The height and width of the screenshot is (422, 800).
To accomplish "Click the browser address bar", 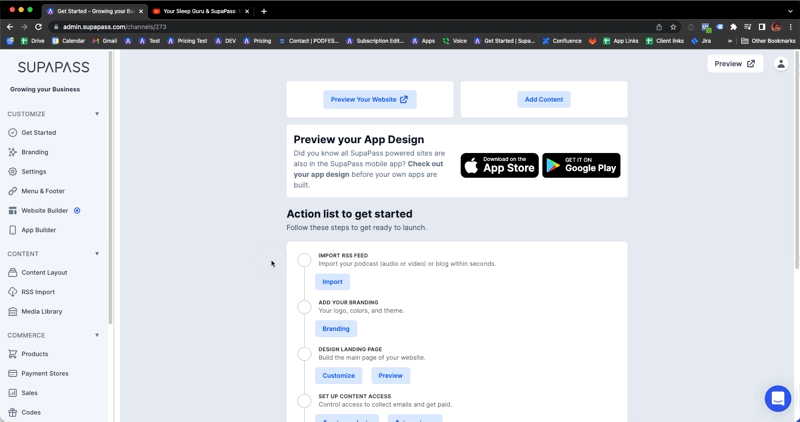I will pos(357,27).
